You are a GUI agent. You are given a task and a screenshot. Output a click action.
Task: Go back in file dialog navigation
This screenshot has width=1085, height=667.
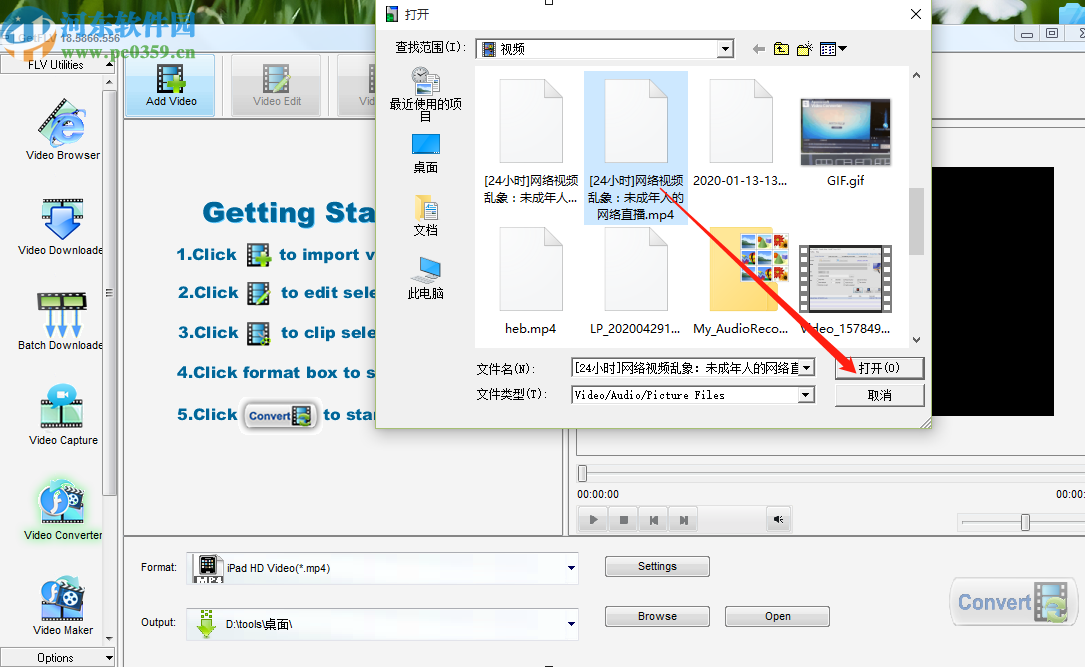758,49
